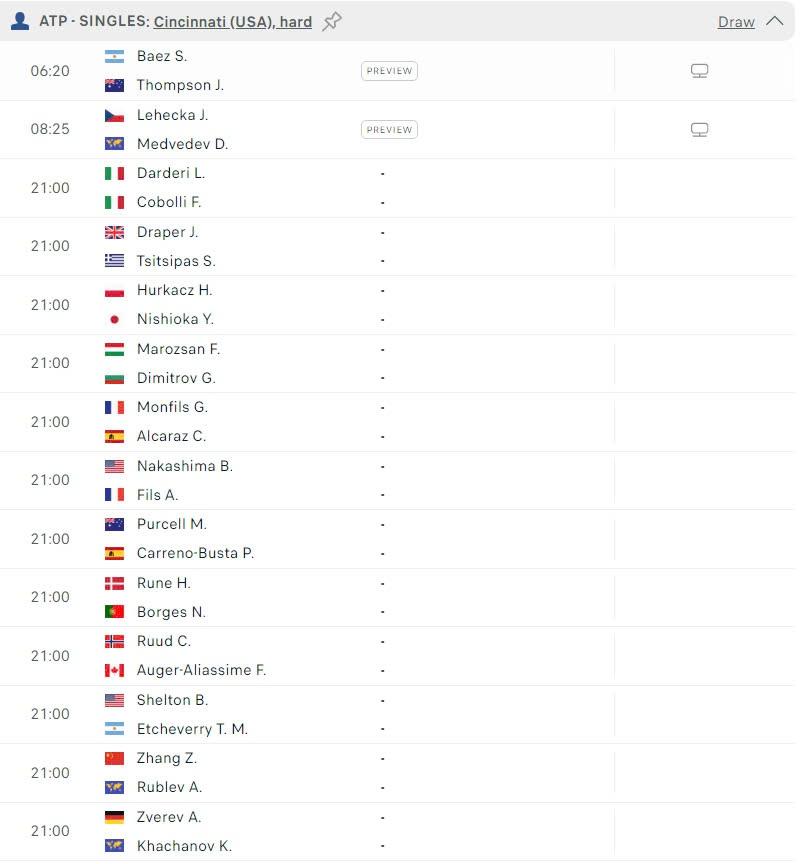The image size is (804, 864).
Task: Open live stream icon for Baez vs Thompson
Action: tap(700, 71)
